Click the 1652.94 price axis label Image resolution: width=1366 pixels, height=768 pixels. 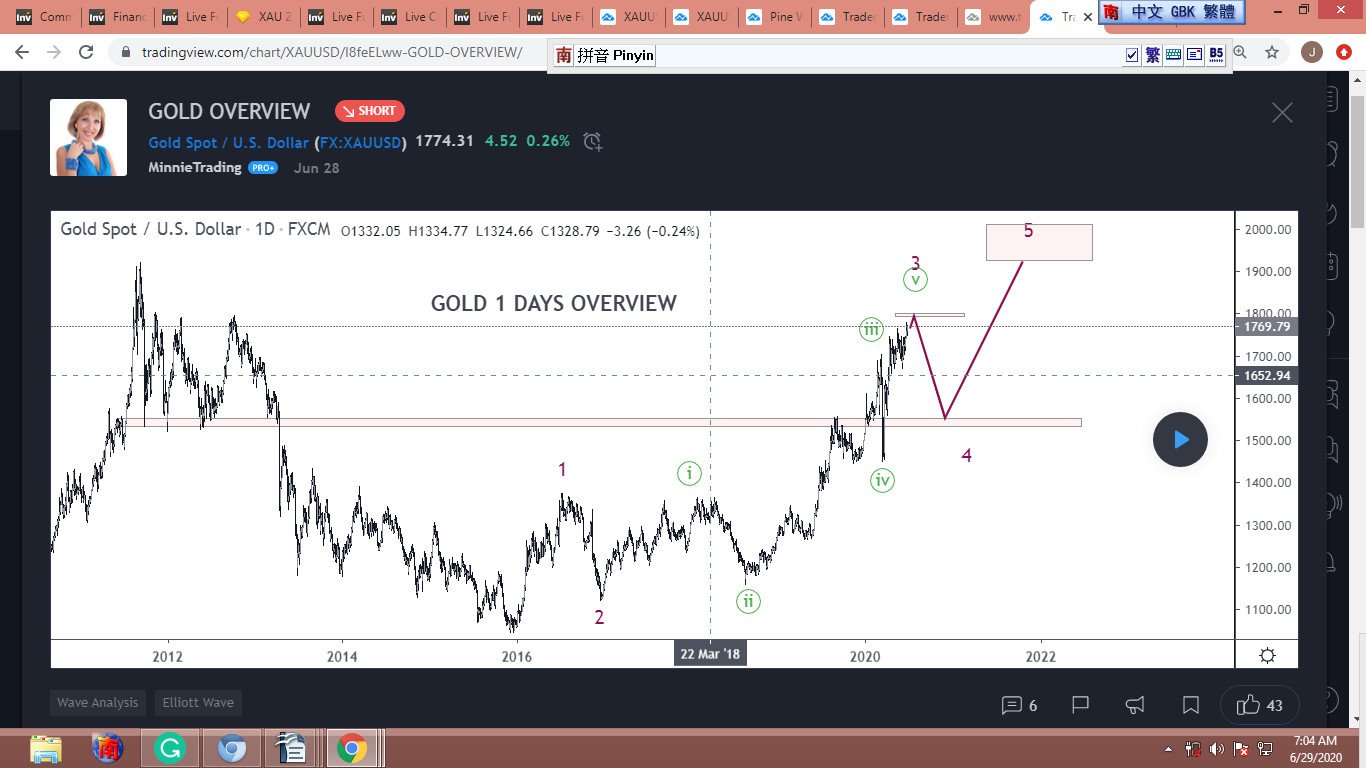[x=1267, y=376]
